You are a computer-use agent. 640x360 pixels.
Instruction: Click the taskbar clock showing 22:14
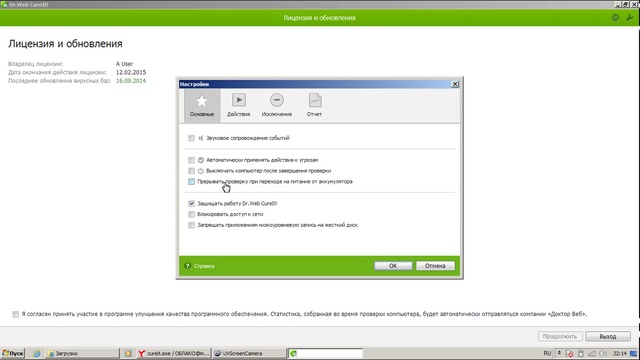[x=620, y=353]
